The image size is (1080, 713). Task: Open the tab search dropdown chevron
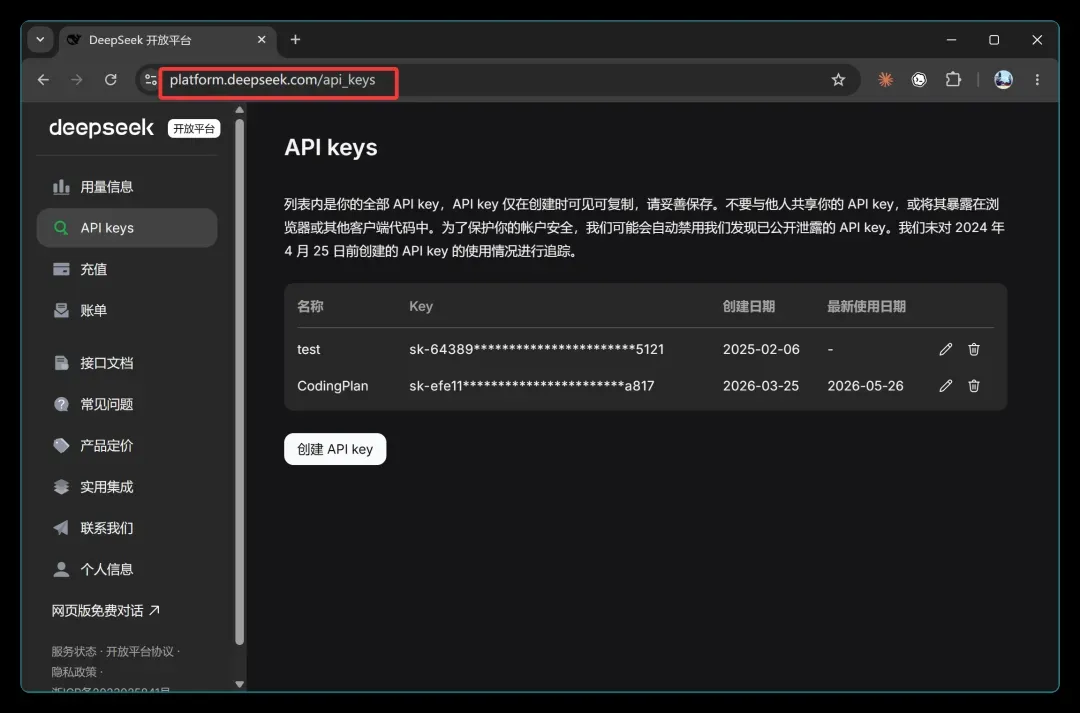click(41, 40)
